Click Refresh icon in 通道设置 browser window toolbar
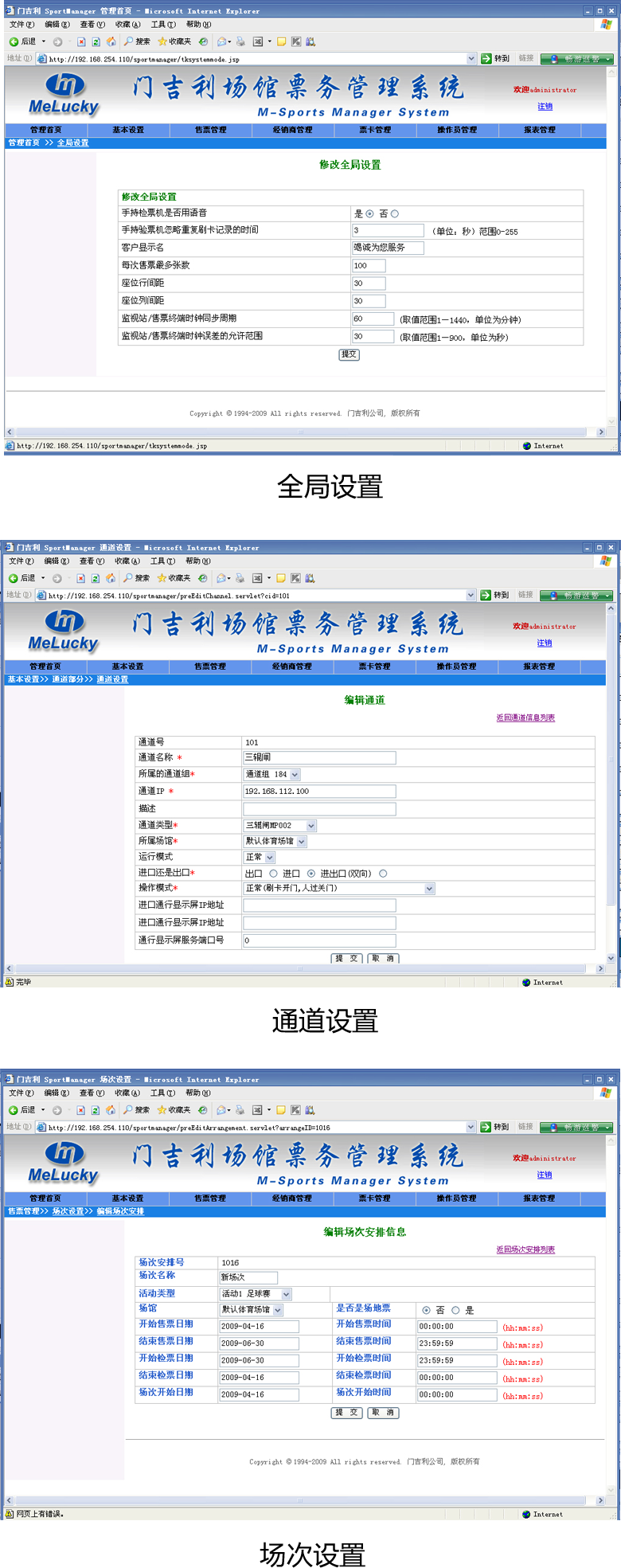Image resolution: width=621 pixels, height=1568 pixels. (95, 578)
